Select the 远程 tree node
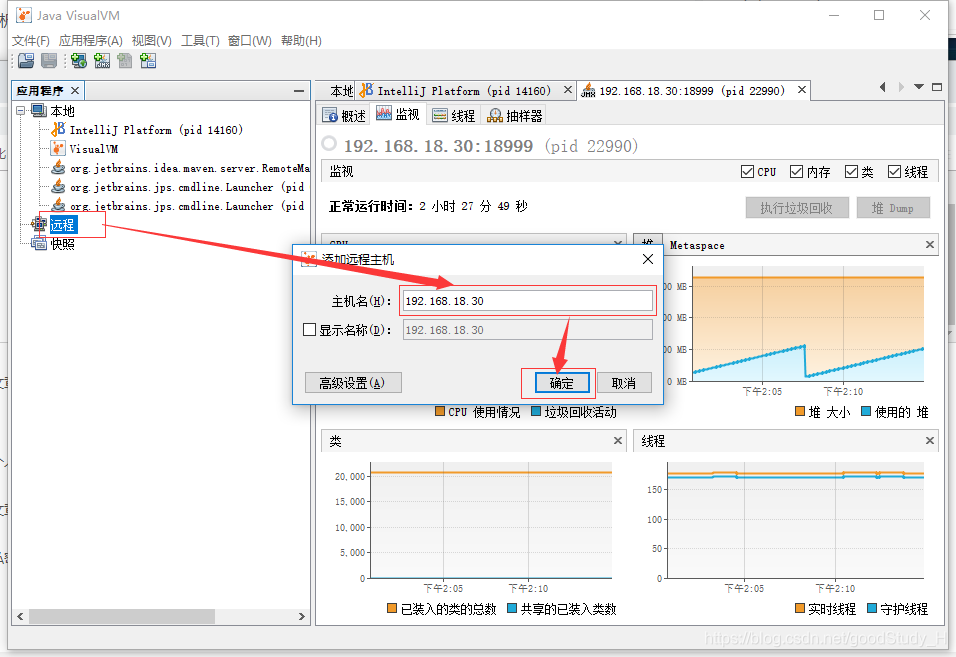 pos(63,224)
